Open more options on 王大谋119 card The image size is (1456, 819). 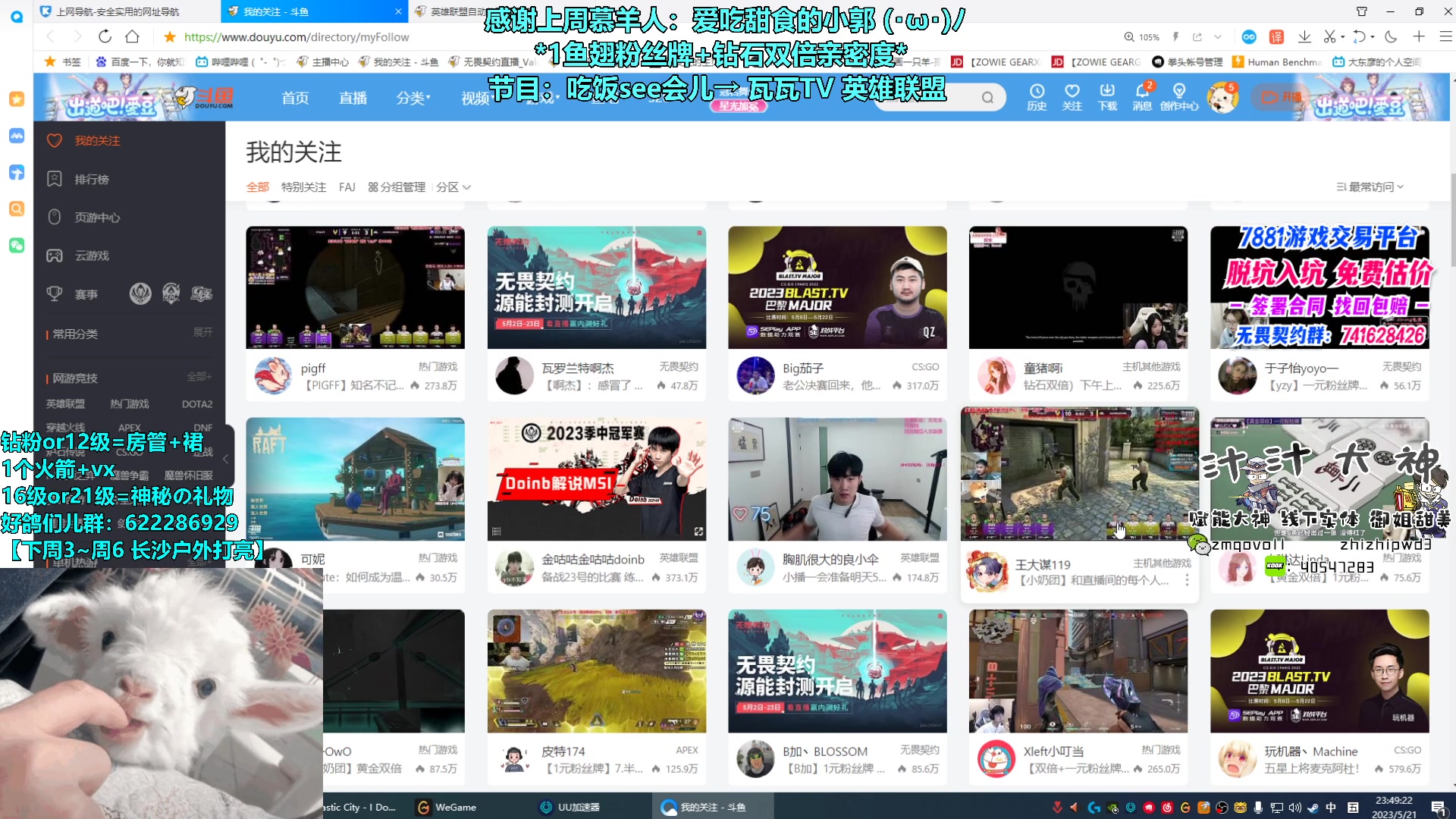1187,580
